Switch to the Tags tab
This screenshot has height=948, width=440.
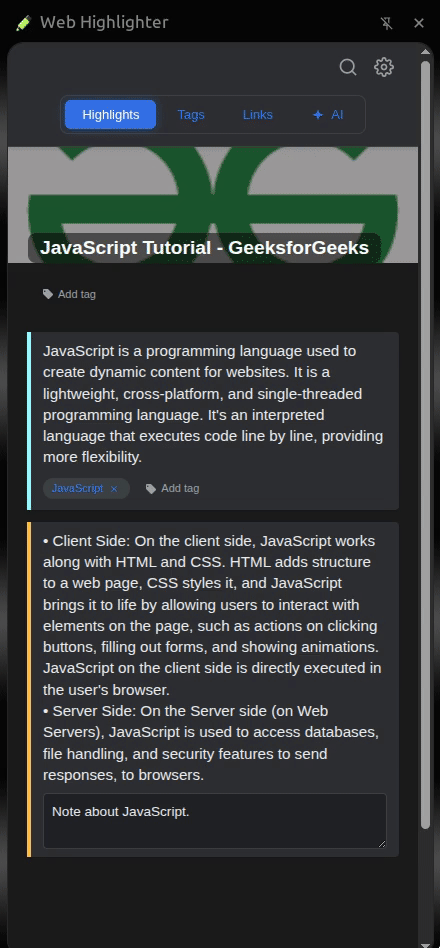click(191, 115)
